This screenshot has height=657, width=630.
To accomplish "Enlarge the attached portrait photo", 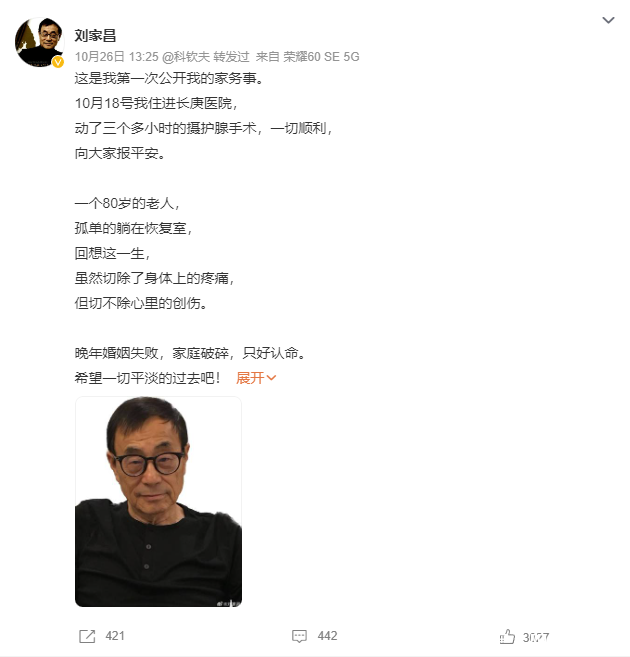I will 158,502.
